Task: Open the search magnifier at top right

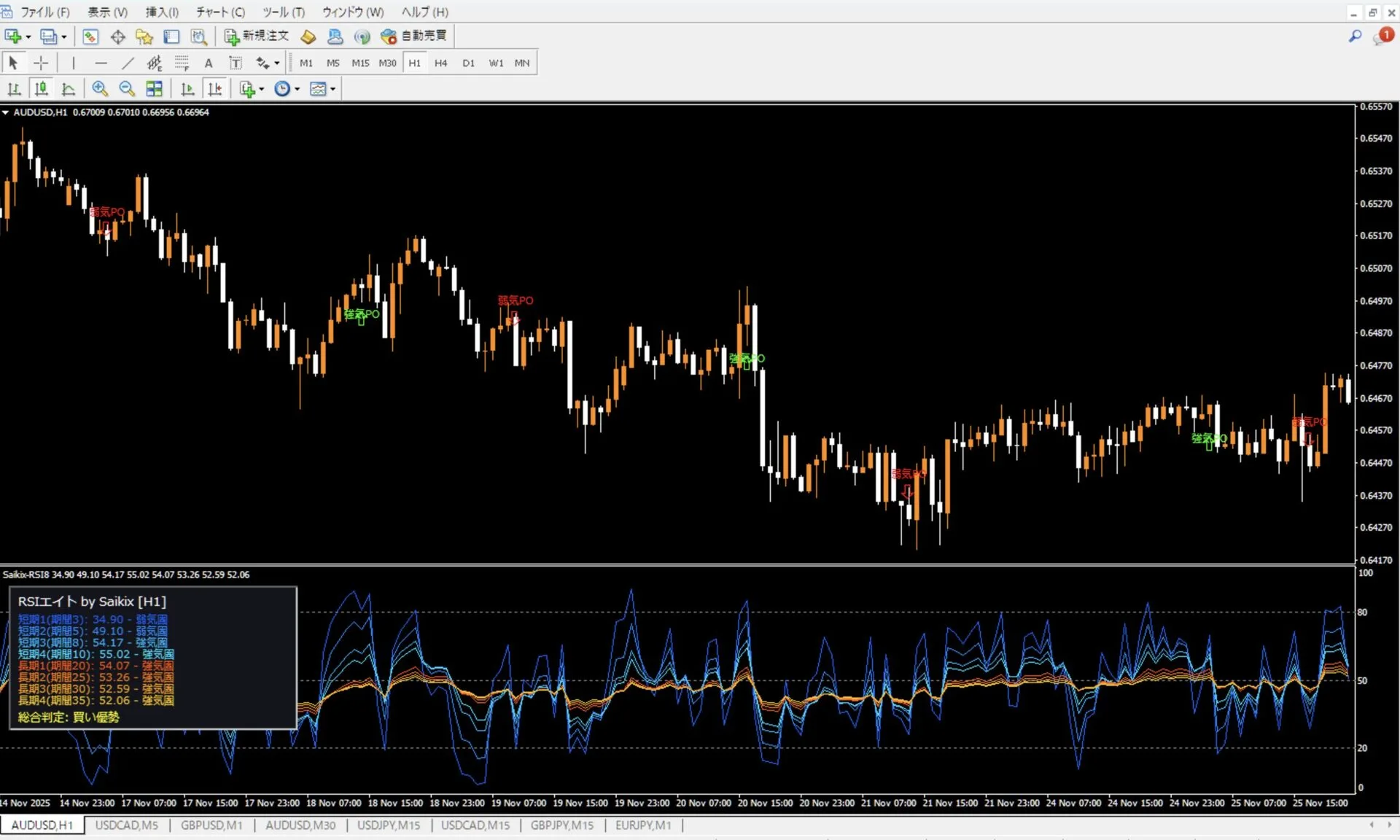Action: pos(1355,36)
